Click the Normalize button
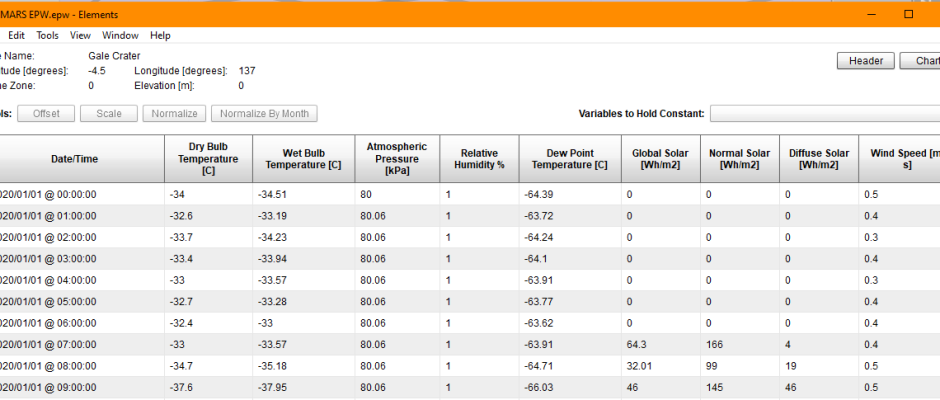940x400 pixels. 175,114
